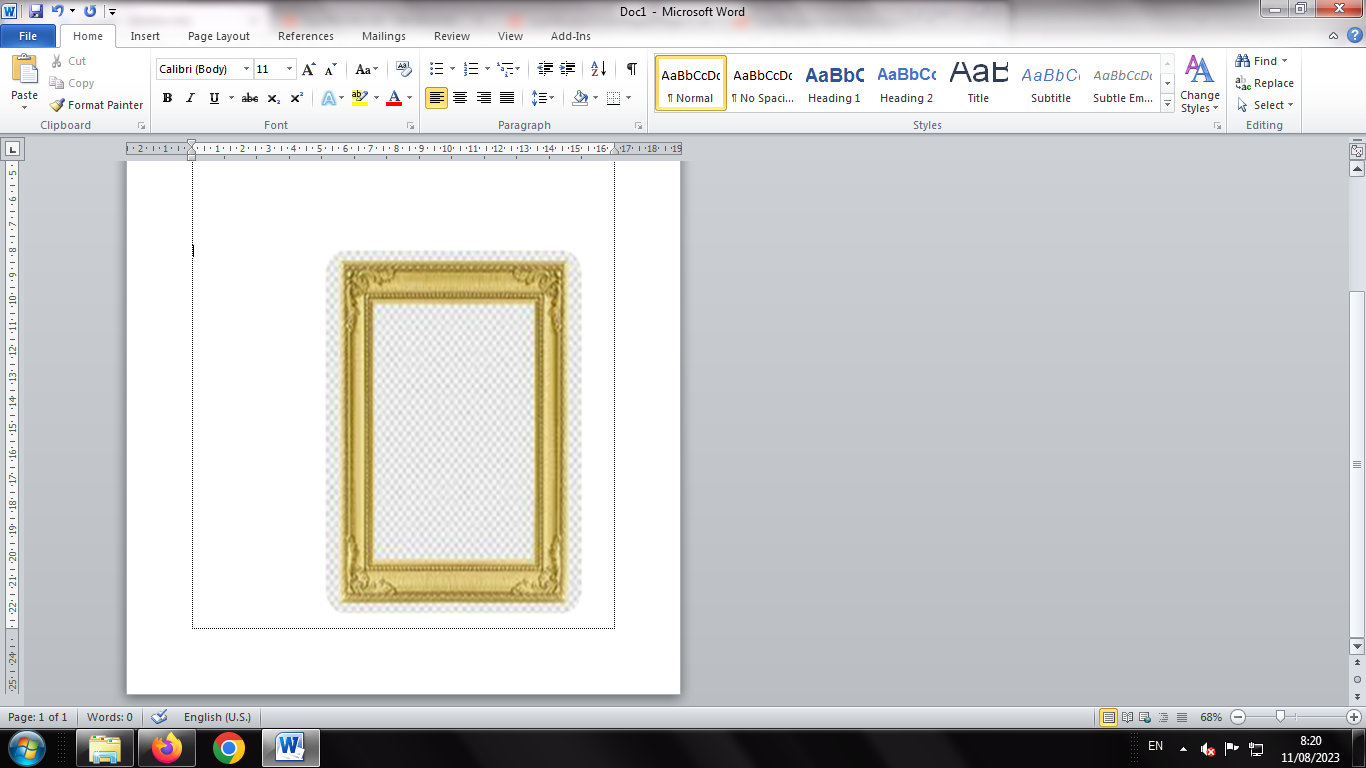Select Center alignment
The image size is (1366, 768).
pyautogui.click(x=460, y=98)
